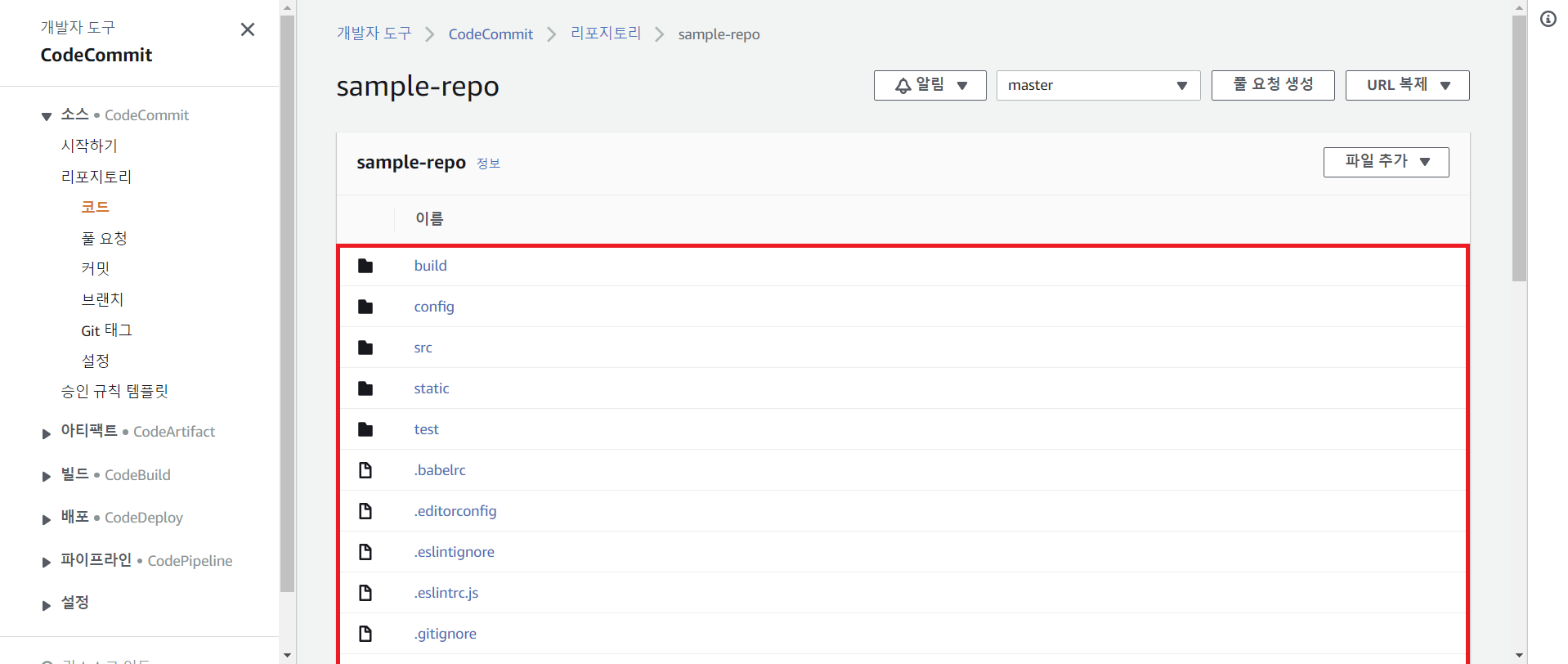Expand the 파이프라인 CodePipeline section
This screenshot has height=664, width=1568.
[x=47, y=562]
